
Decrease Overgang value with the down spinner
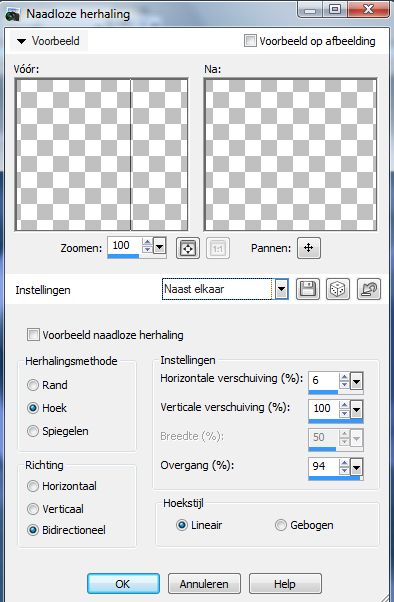(x=344, y=471)
